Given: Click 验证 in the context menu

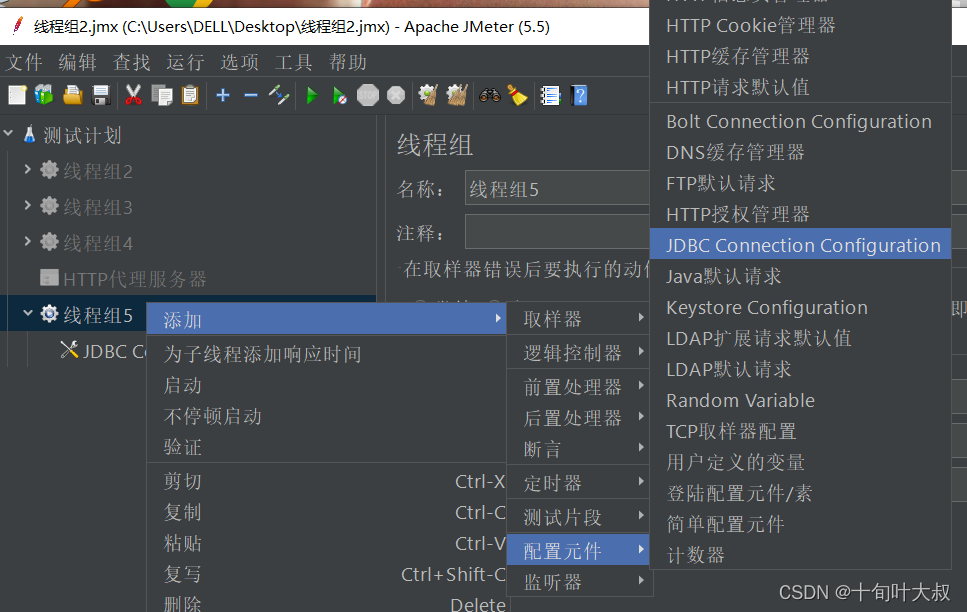Looking at the screenshot, I should tap(326, 447).
